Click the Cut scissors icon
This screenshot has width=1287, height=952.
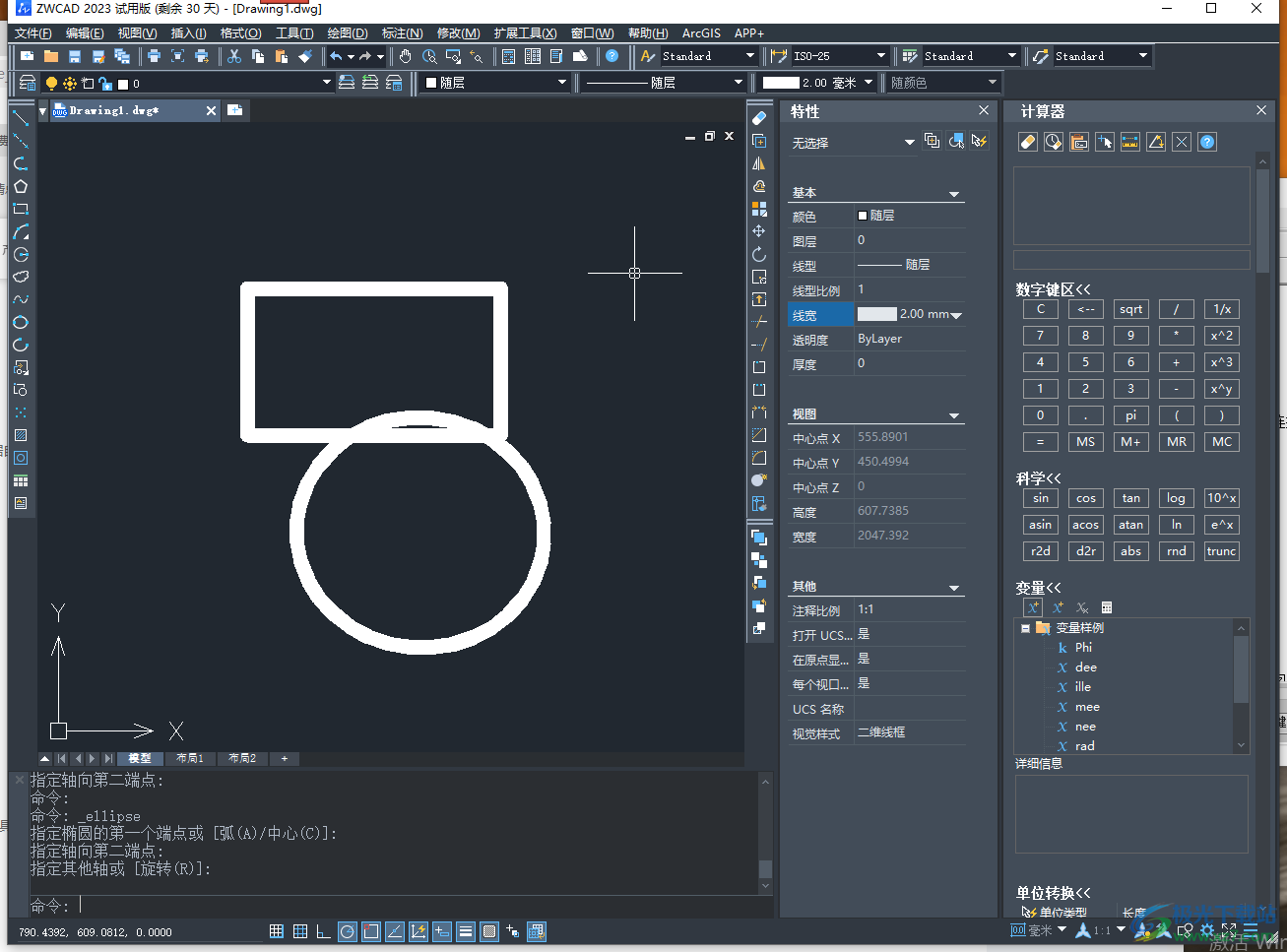tap(234, 56)
